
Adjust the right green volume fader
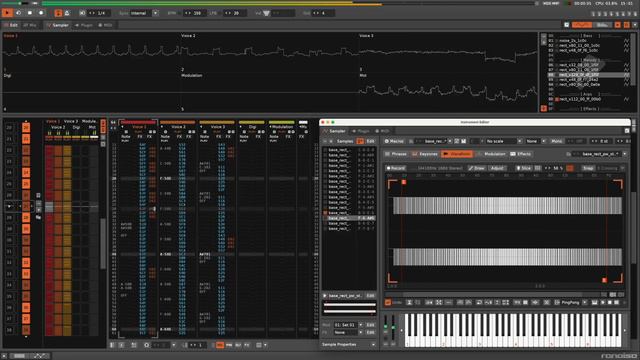click(393, 328)
